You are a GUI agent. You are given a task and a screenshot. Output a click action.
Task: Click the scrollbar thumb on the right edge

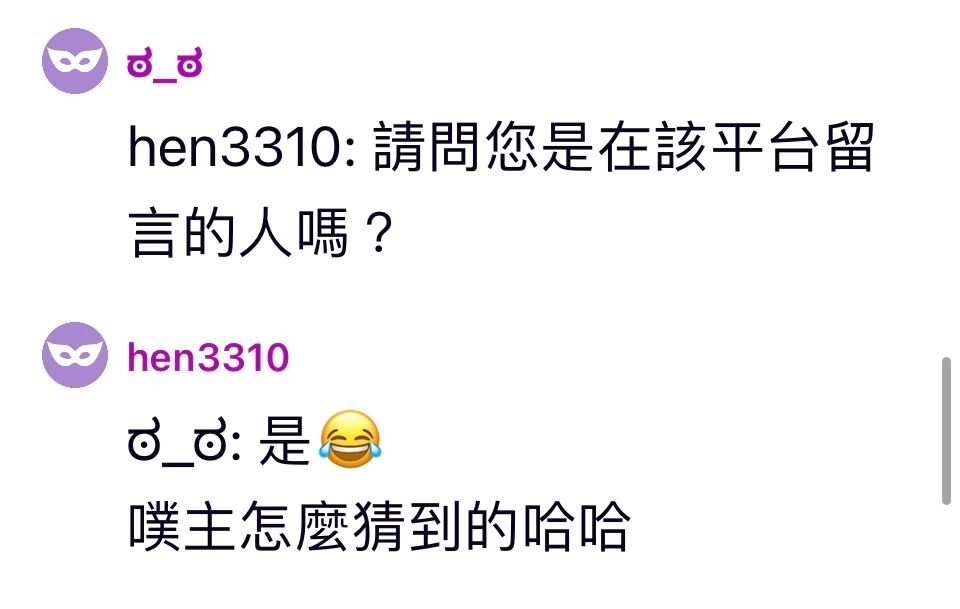(x=946, y=431)
